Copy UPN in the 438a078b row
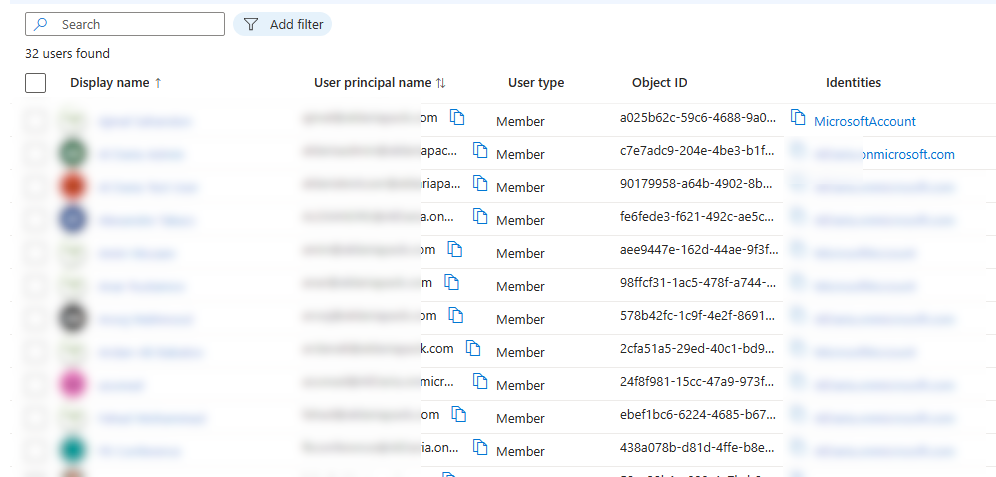The image size is (996, 477). point(480,447)
